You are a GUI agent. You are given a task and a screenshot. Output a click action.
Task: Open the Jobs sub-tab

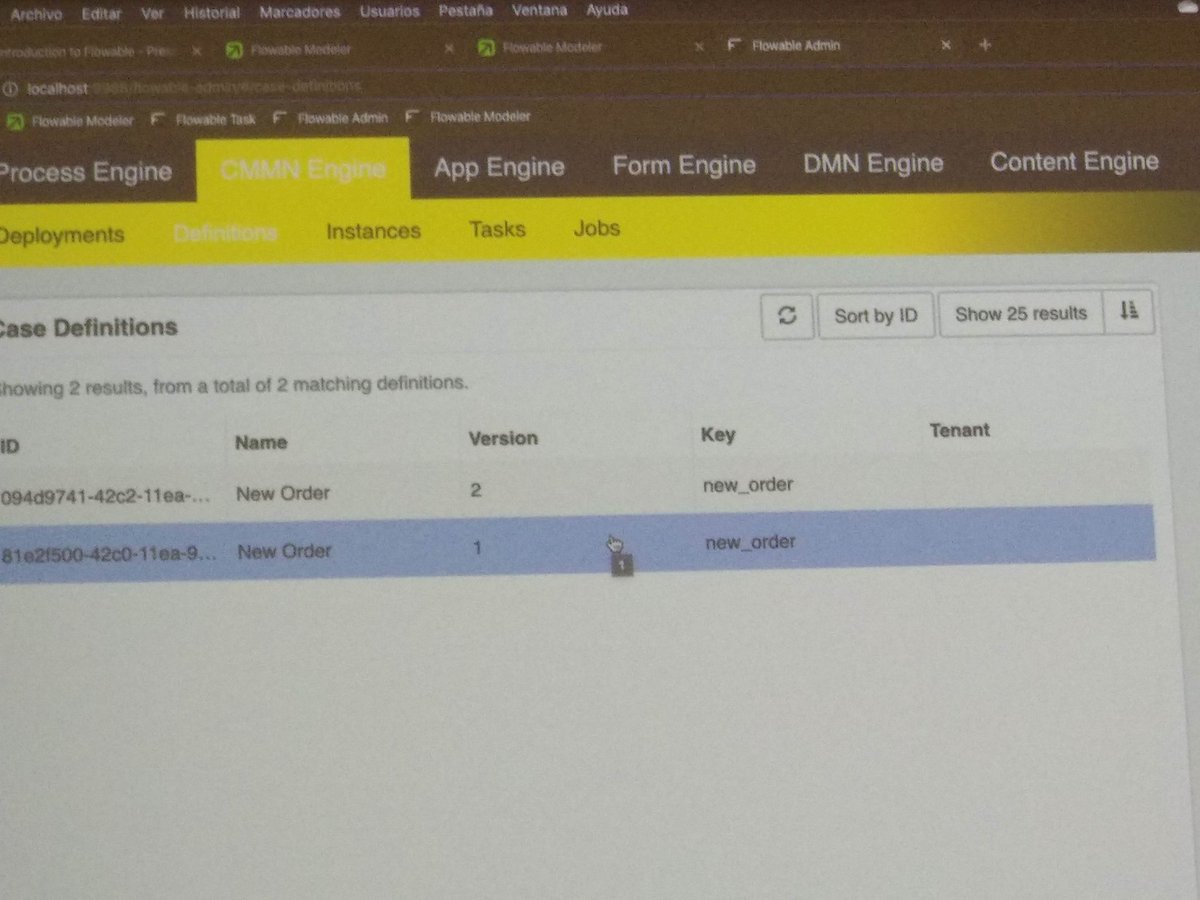point(597,228)
